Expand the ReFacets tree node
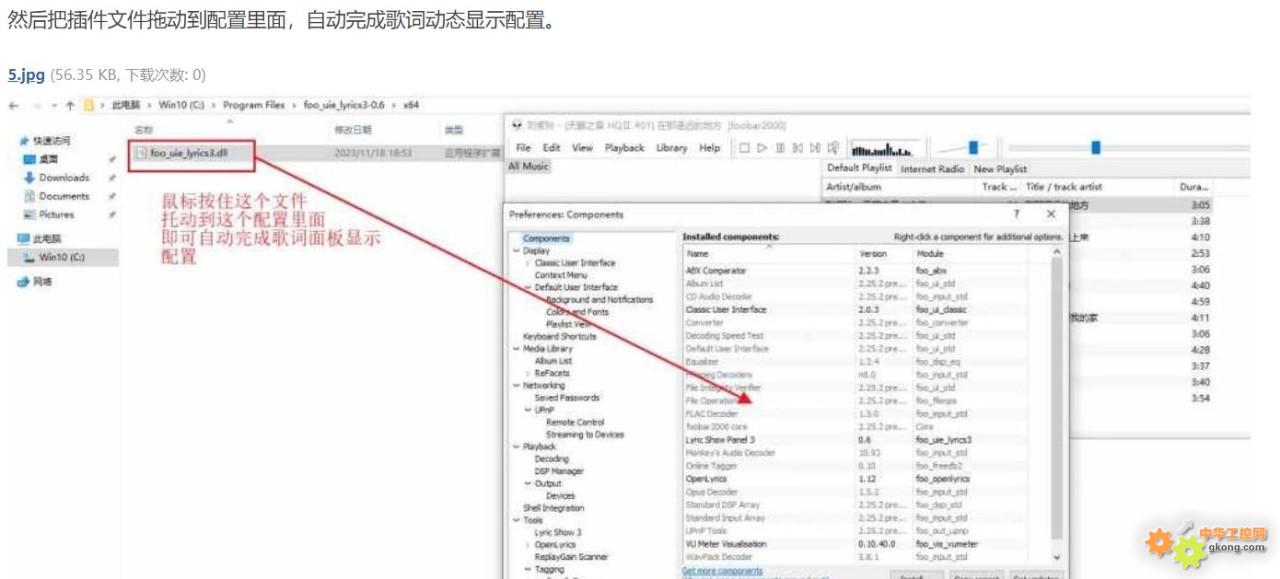 [528, 373]
